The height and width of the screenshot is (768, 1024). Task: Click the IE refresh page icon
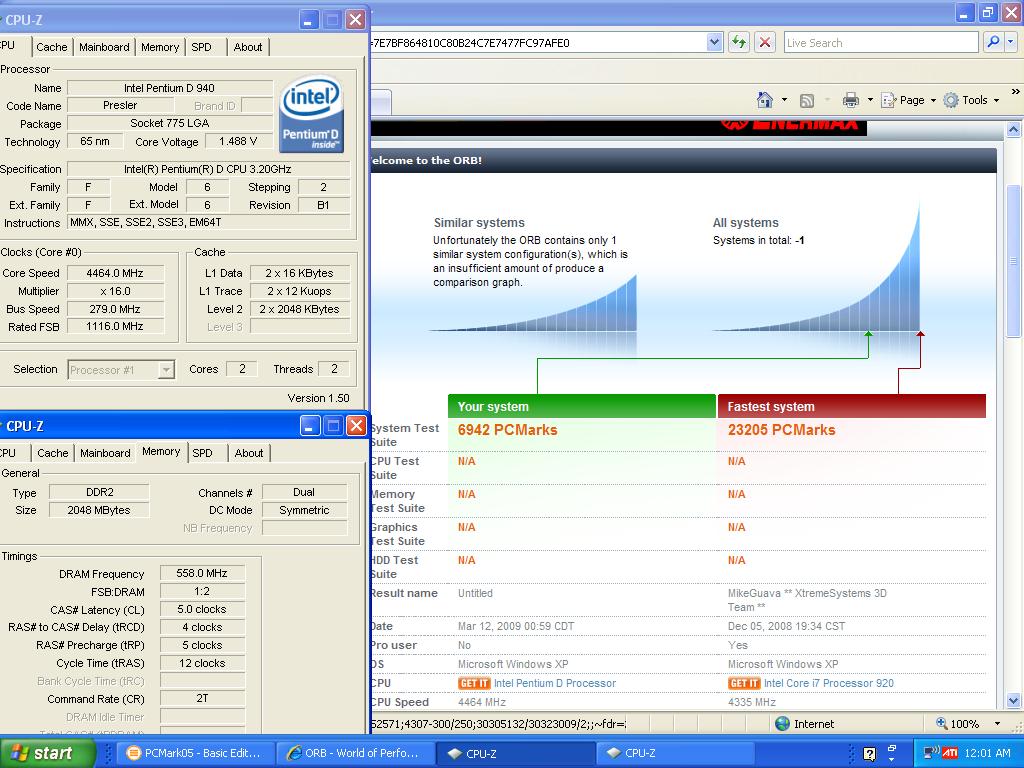click(x=739, y=42)
